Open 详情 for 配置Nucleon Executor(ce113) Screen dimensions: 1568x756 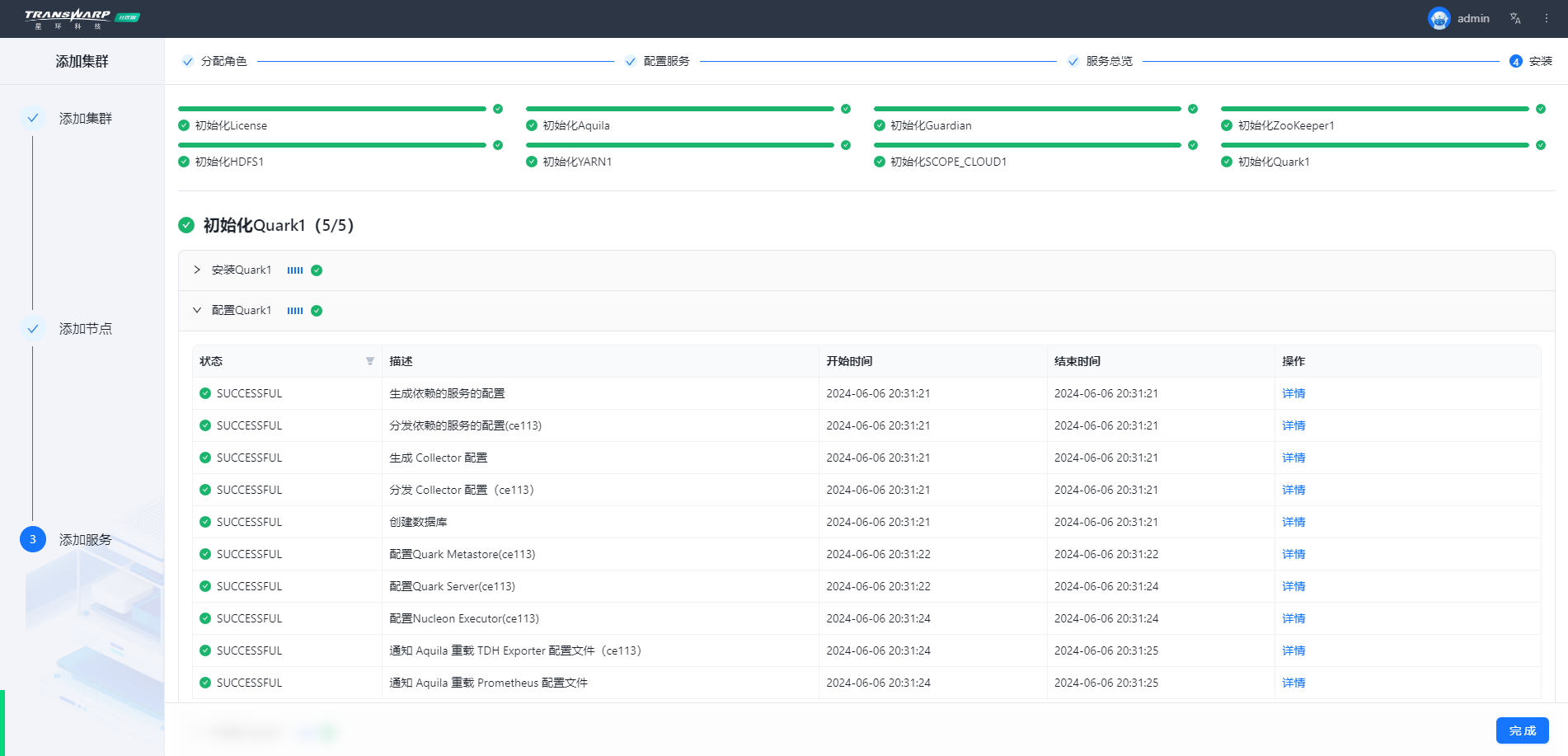pos(1293,618)
